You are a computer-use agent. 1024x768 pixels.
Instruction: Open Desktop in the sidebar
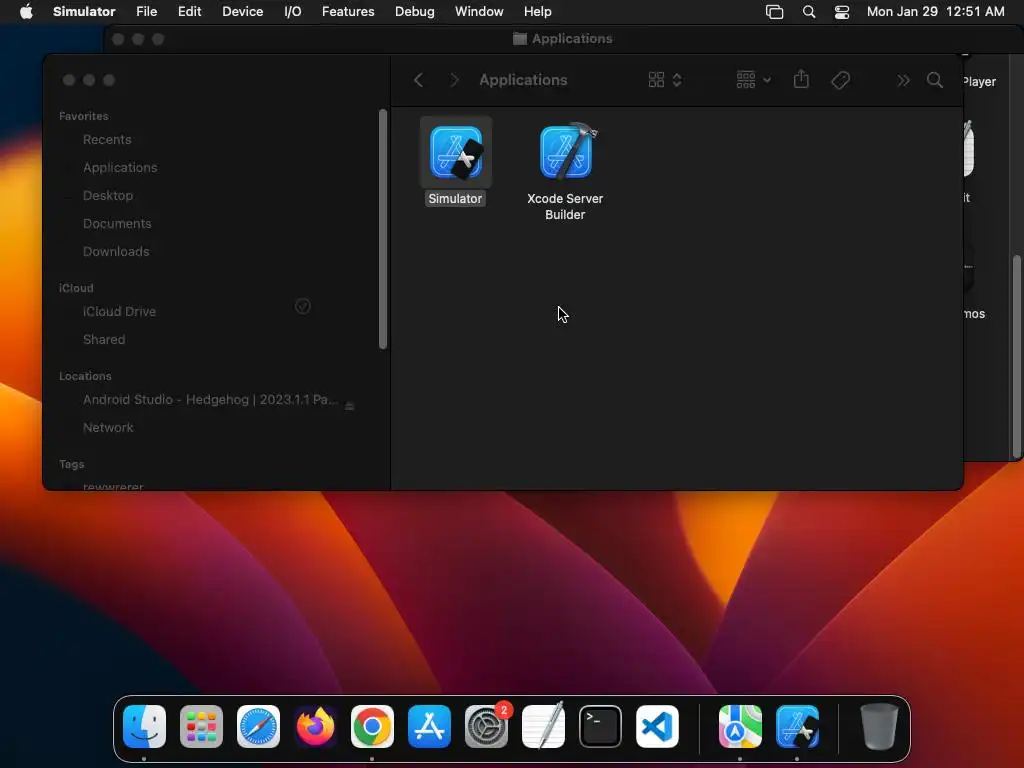(x=108, y=196)
